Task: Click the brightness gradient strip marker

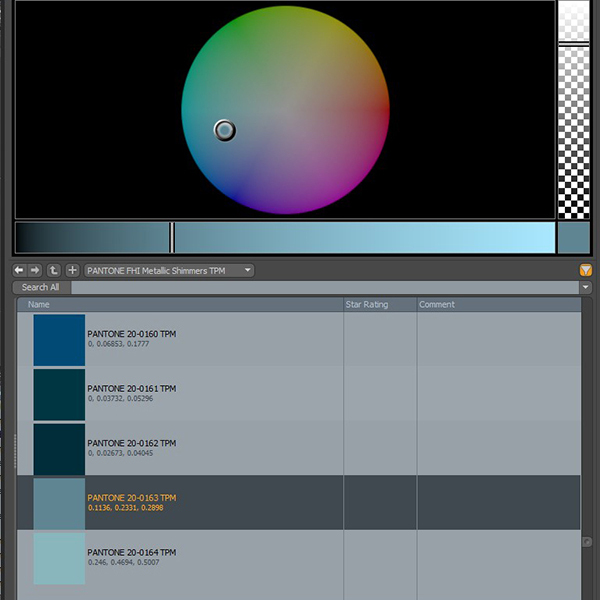Action: [172, 238]
